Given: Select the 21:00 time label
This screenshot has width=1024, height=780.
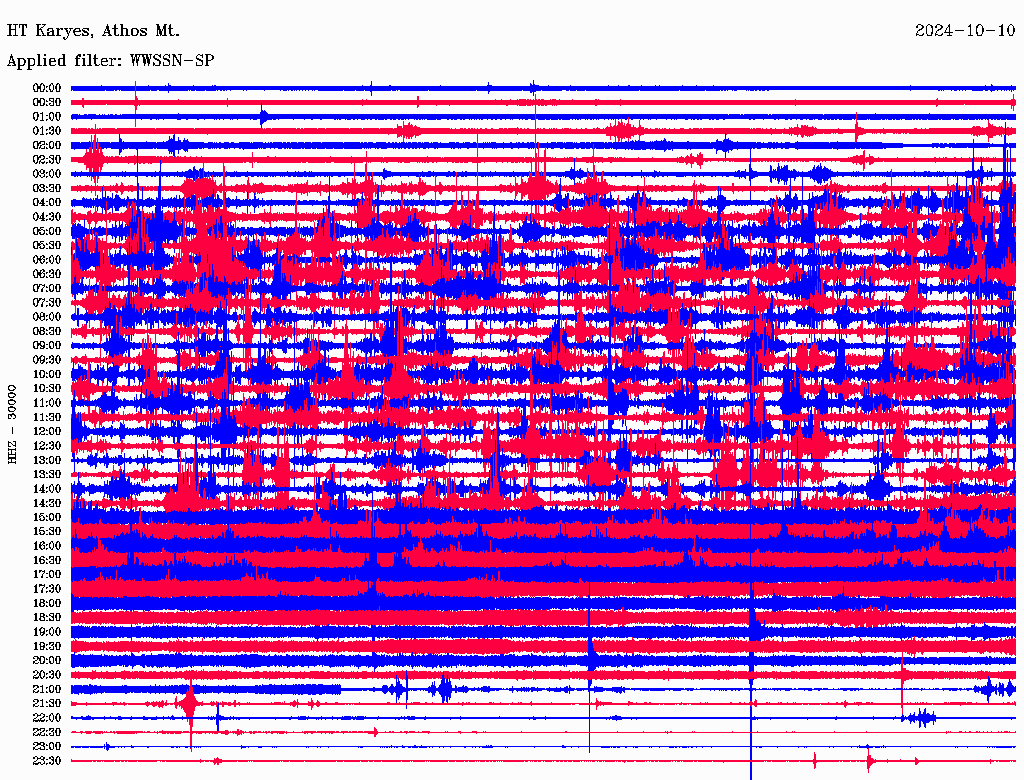Looking at the screenshot, I should 47,689.
